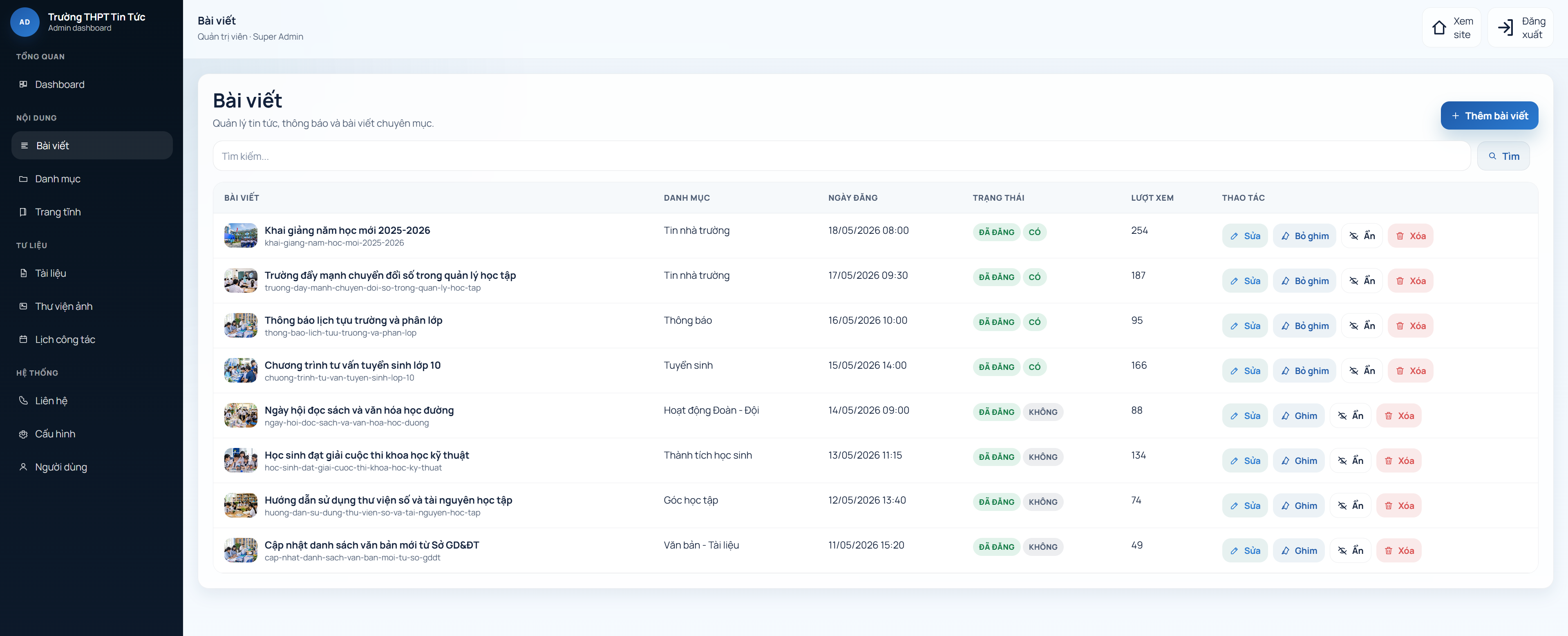Focus the Tìm kiếm search field
Image resolution: width=1568 pixels, height=636 pixels.
841,157
